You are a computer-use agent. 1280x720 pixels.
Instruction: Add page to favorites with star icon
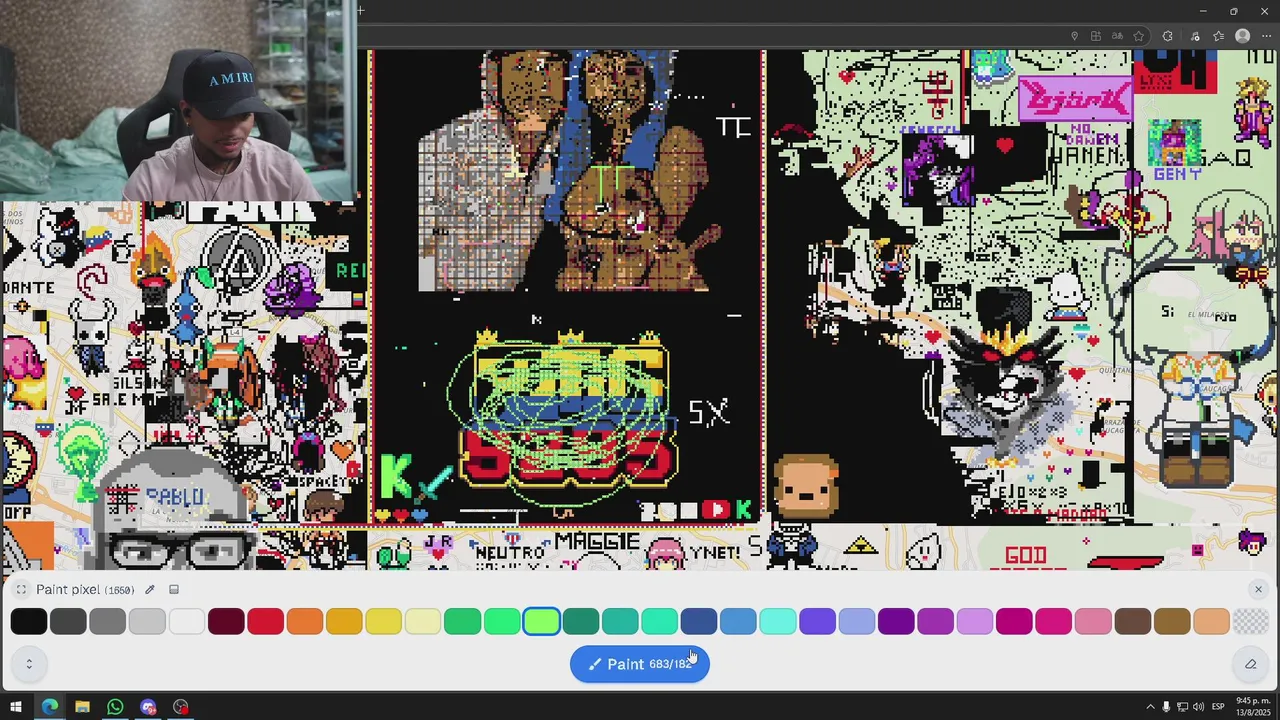point(1139,36)
